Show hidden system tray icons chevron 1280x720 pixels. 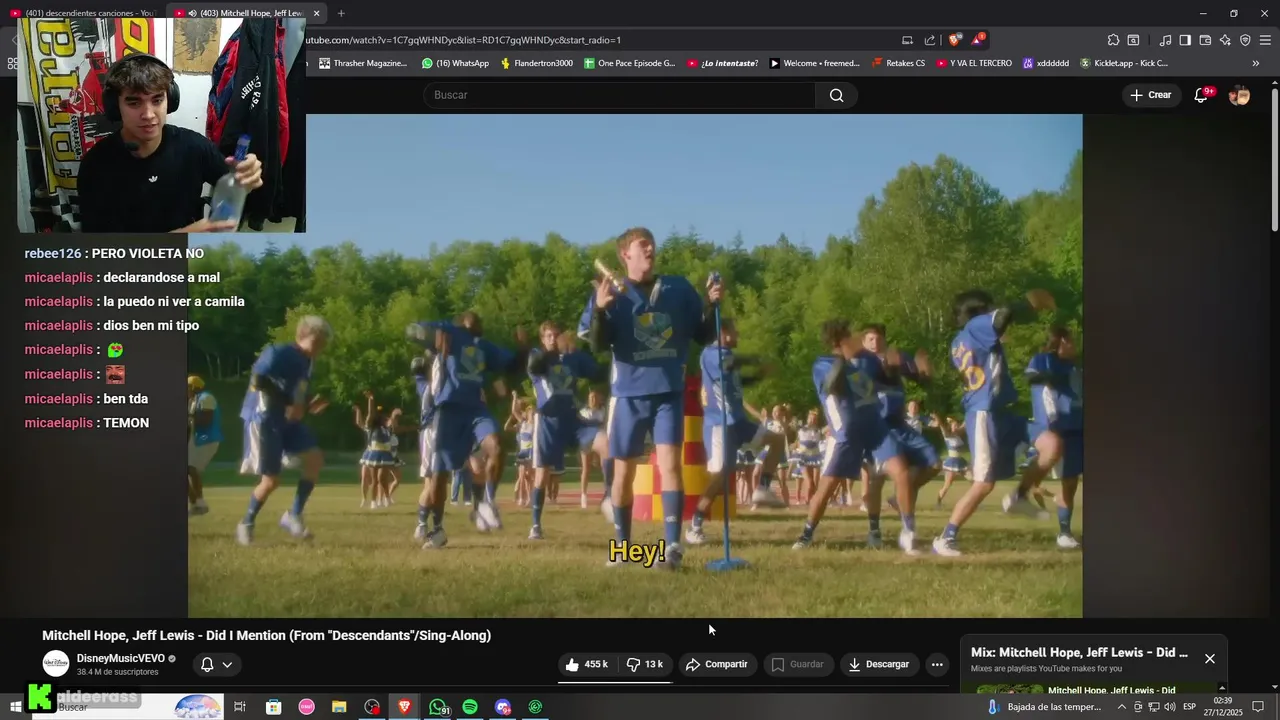click(x=1121, y=707)
